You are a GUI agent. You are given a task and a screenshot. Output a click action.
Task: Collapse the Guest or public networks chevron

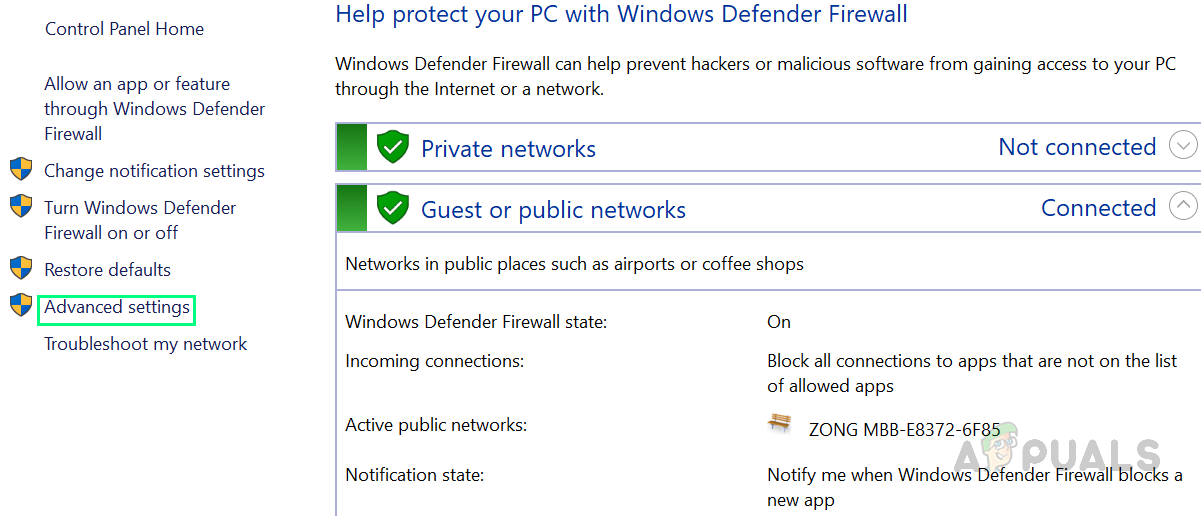(1183, 206)
